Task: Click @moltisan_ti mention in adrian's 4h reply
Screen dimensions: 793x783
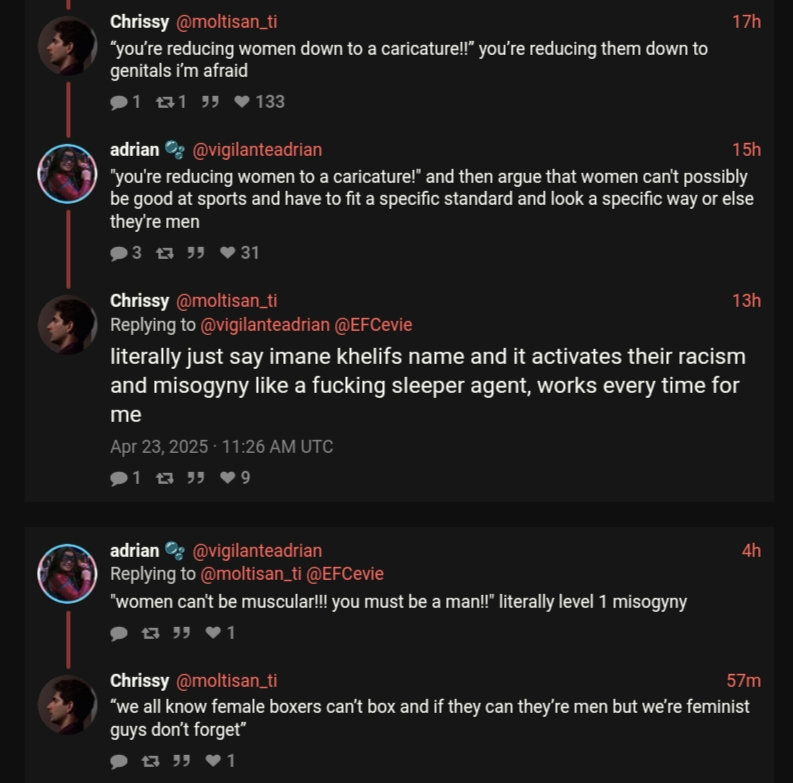Action: pyautogui.click(x=251, y=574)
